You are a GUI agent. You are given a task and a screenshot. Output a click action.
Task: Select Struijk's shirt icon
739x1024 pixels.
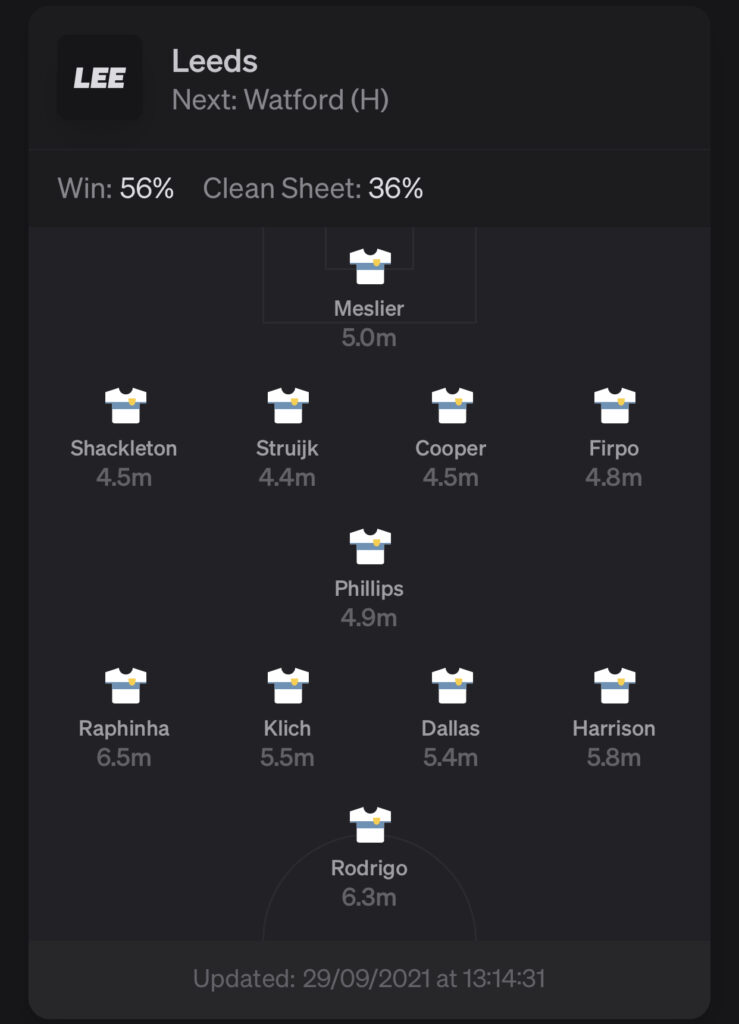click(288, 406)
